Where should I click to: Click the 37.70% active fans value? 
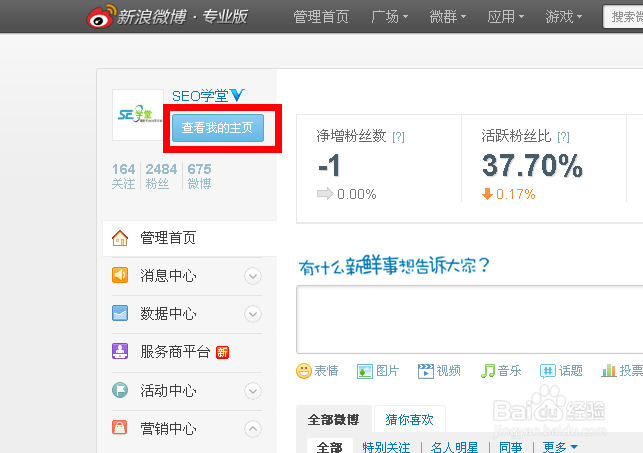[x=532, y=166]
